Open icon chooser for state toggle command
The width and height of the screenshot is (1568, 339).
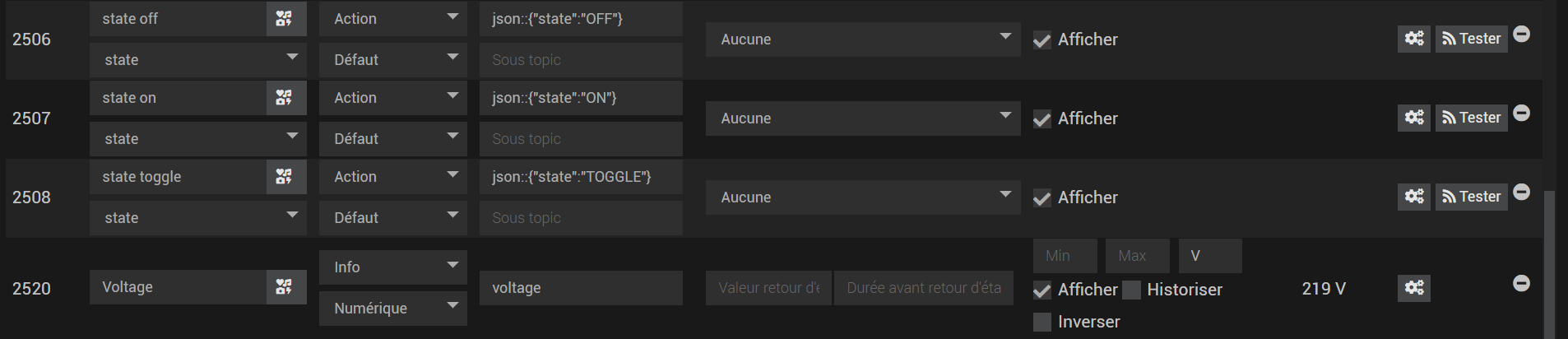[285, 177]
